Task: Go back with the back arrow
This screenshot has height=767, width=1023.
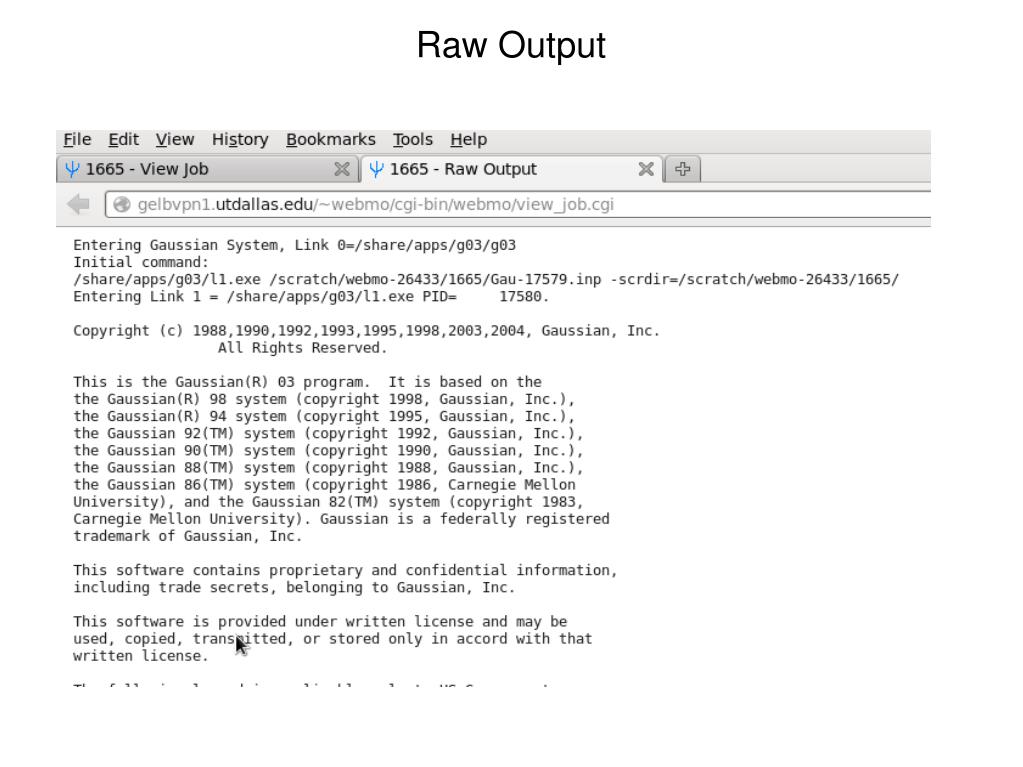Action: pos(78,204)
